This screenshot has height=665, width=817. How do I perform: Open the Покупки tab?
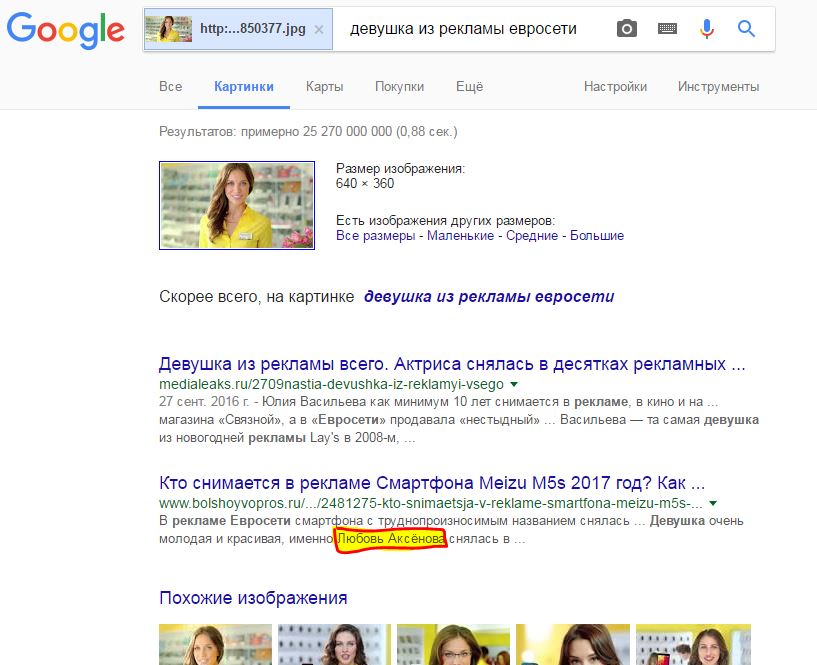tap(400, 87)
